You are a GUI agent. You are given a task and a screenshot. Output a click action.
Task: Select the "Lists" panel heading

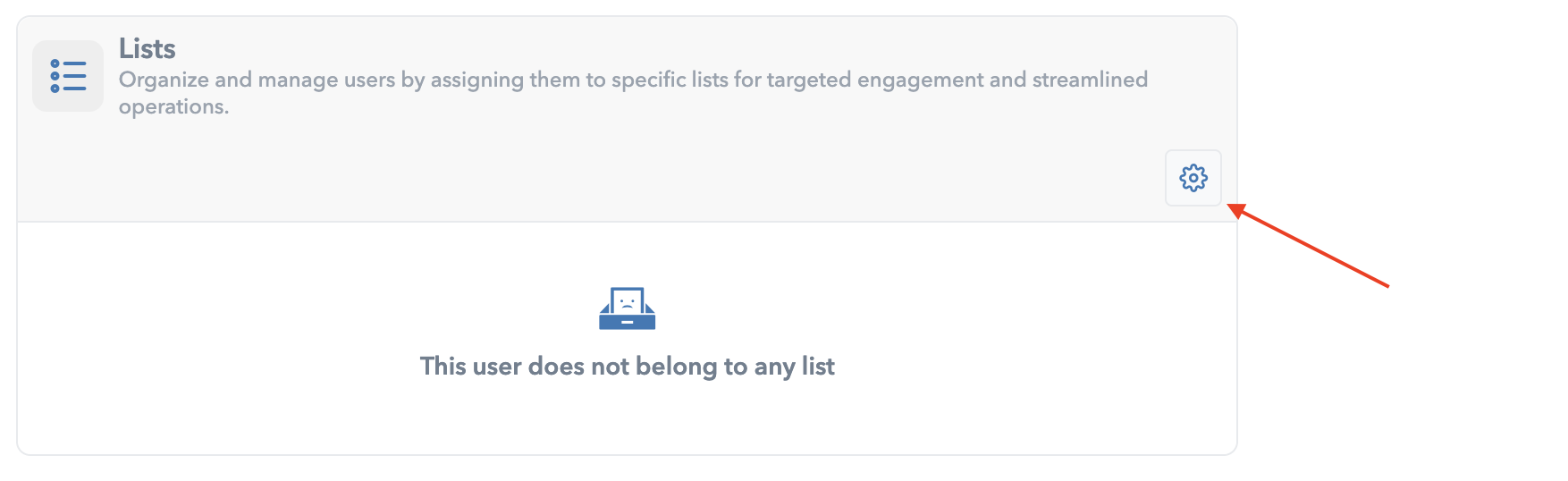coord(147,48)
